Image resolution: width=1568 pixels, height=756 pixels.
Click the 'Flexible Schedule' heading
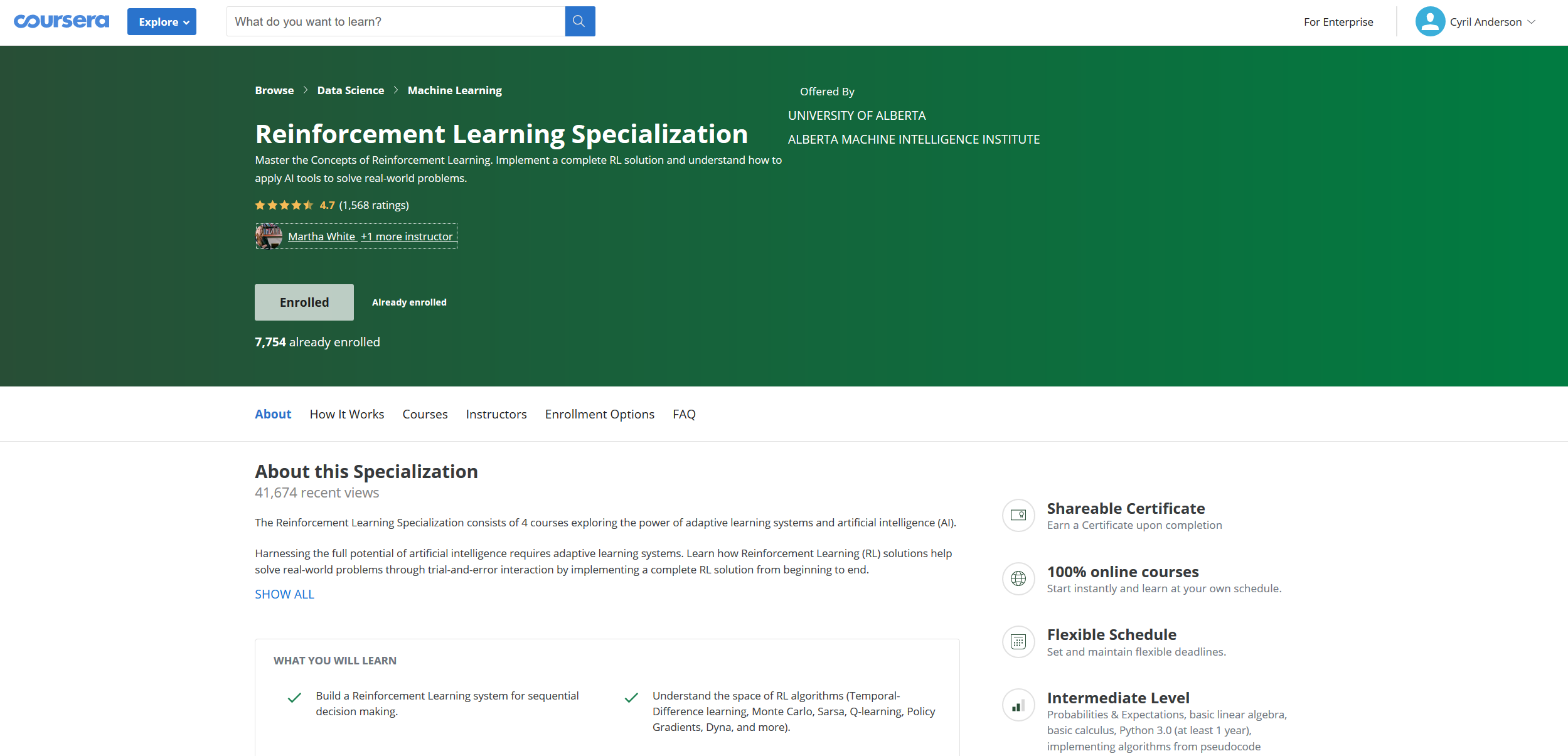point(1111,634)
